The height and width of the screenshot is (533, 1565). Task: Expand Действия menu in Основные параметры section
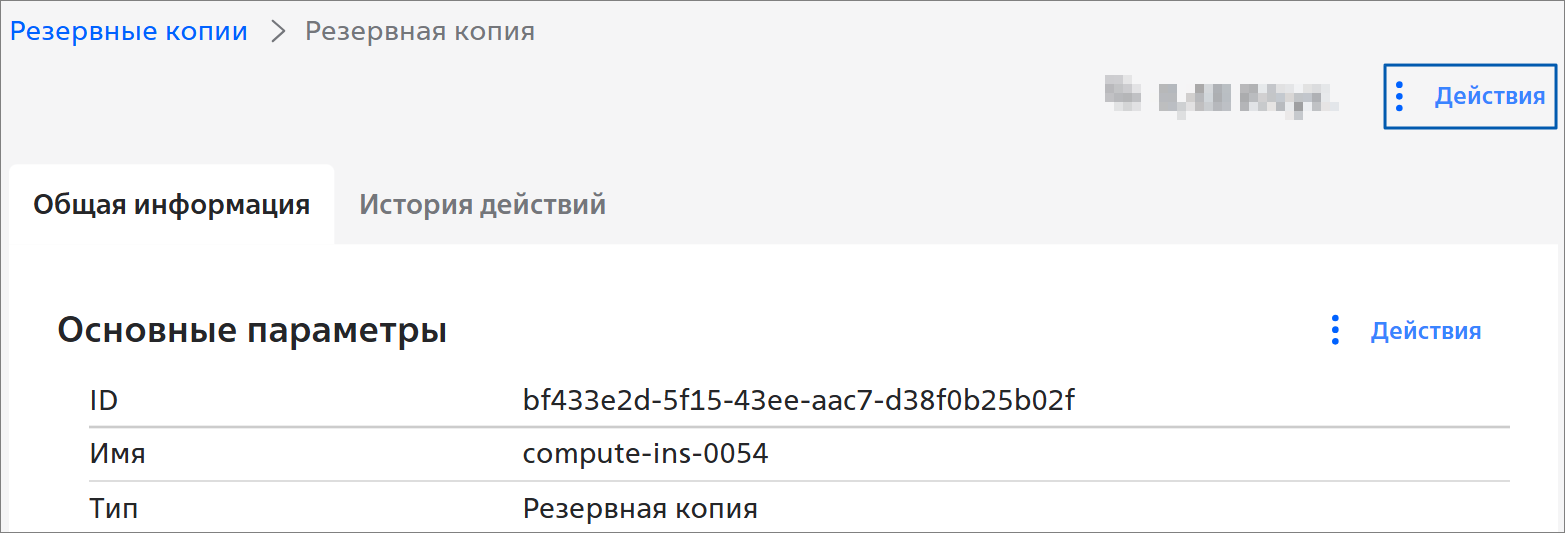click(1425, 331)
